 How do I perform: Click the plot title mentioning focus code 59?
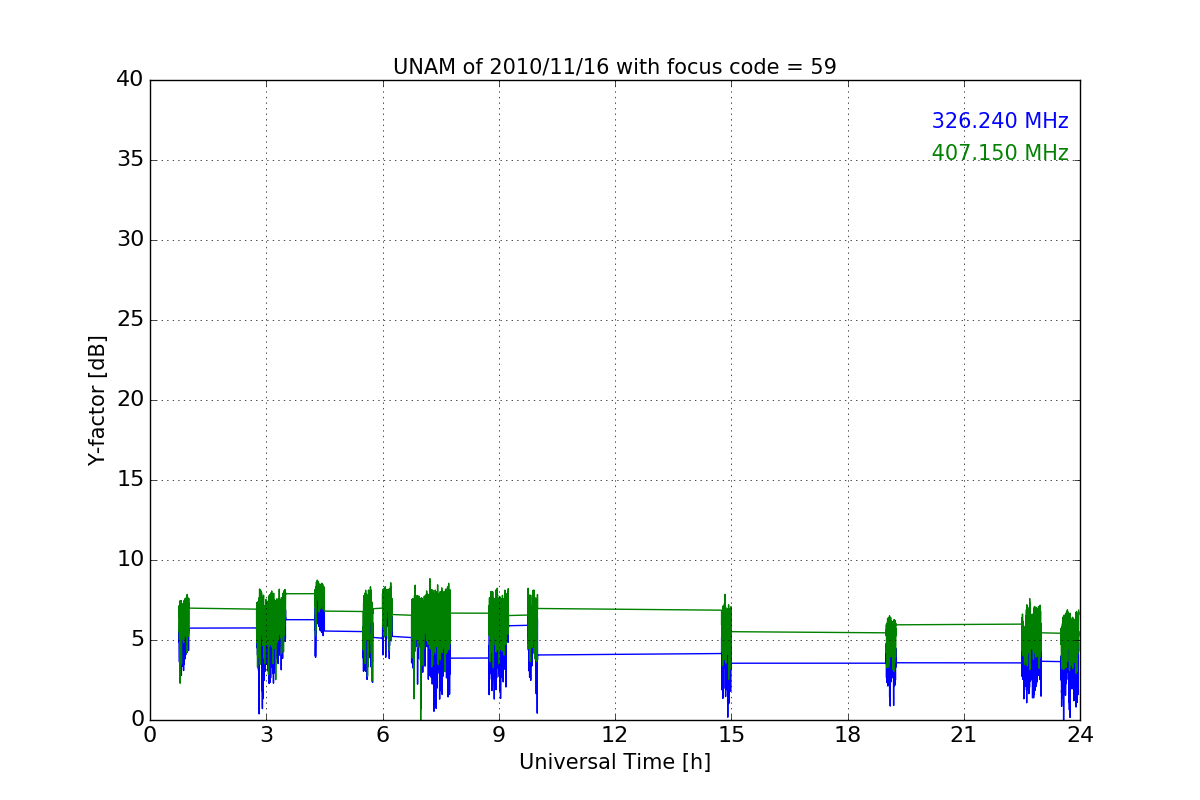(x=614, y=67)
